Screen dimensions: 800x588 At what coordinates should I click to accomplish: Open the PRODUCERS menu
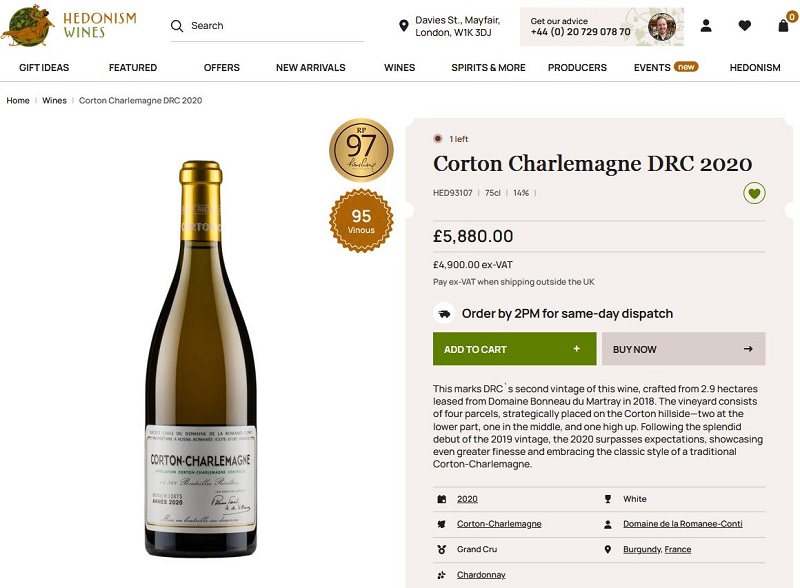[x=575, y=67]
